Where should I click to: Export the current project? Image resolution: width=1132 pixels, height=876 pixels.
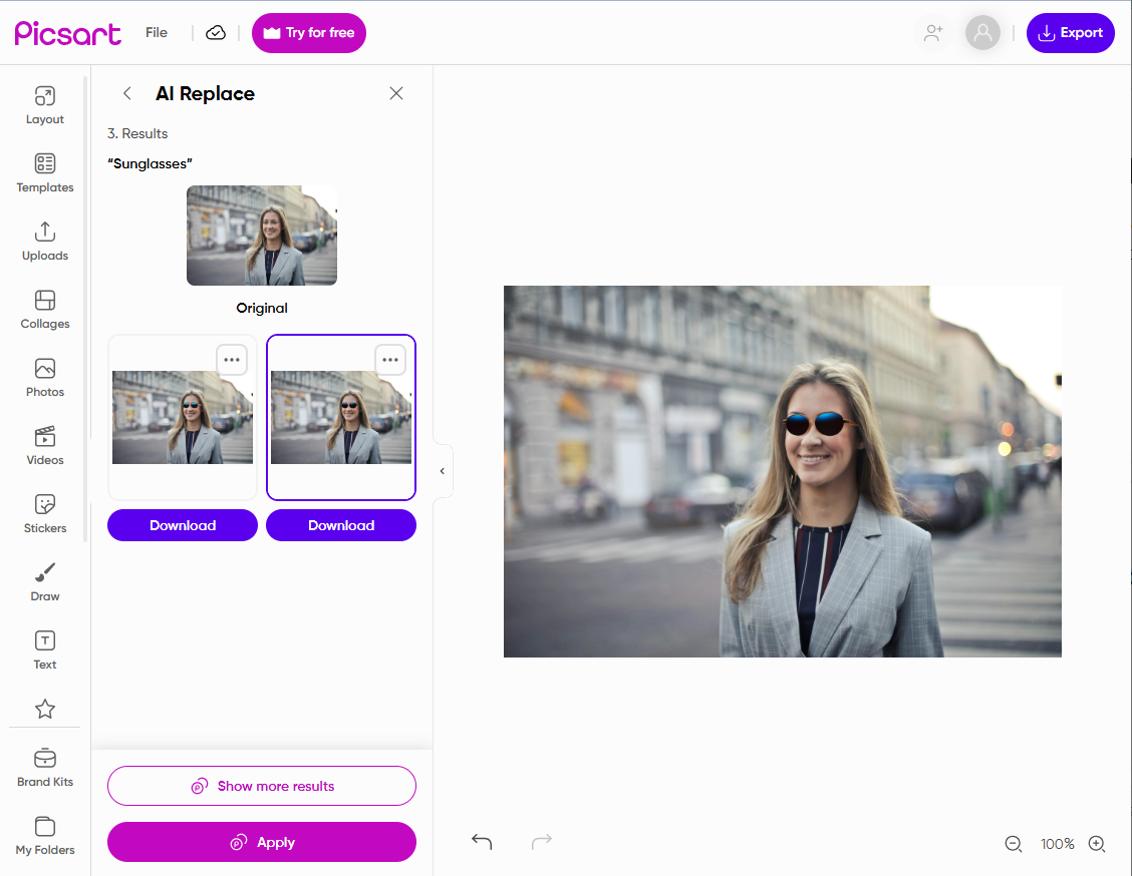(x=1071, y=32)
